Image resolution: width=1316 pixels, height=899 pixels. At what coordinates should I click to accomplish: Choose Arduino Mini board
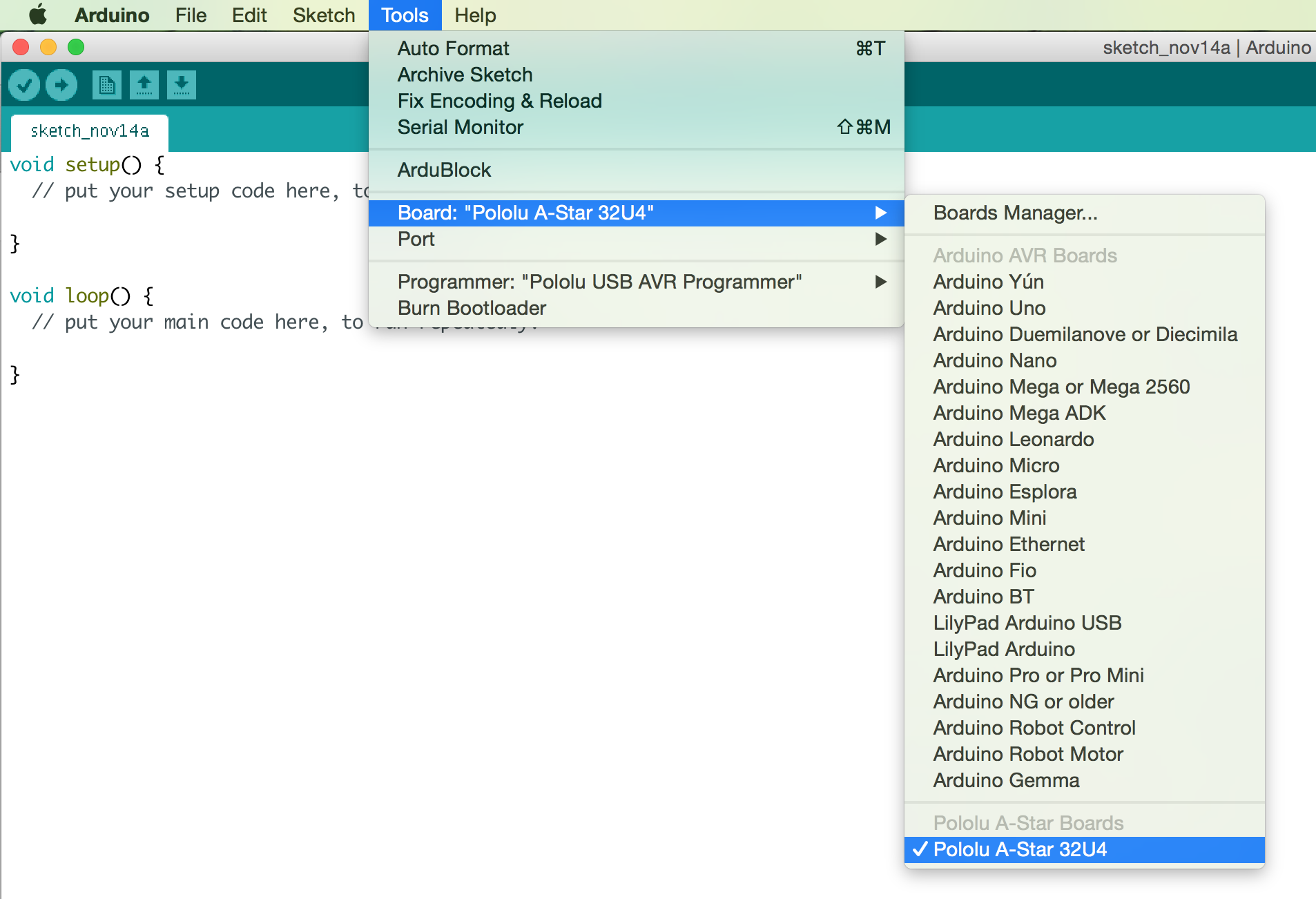[x=1085, y=518]
